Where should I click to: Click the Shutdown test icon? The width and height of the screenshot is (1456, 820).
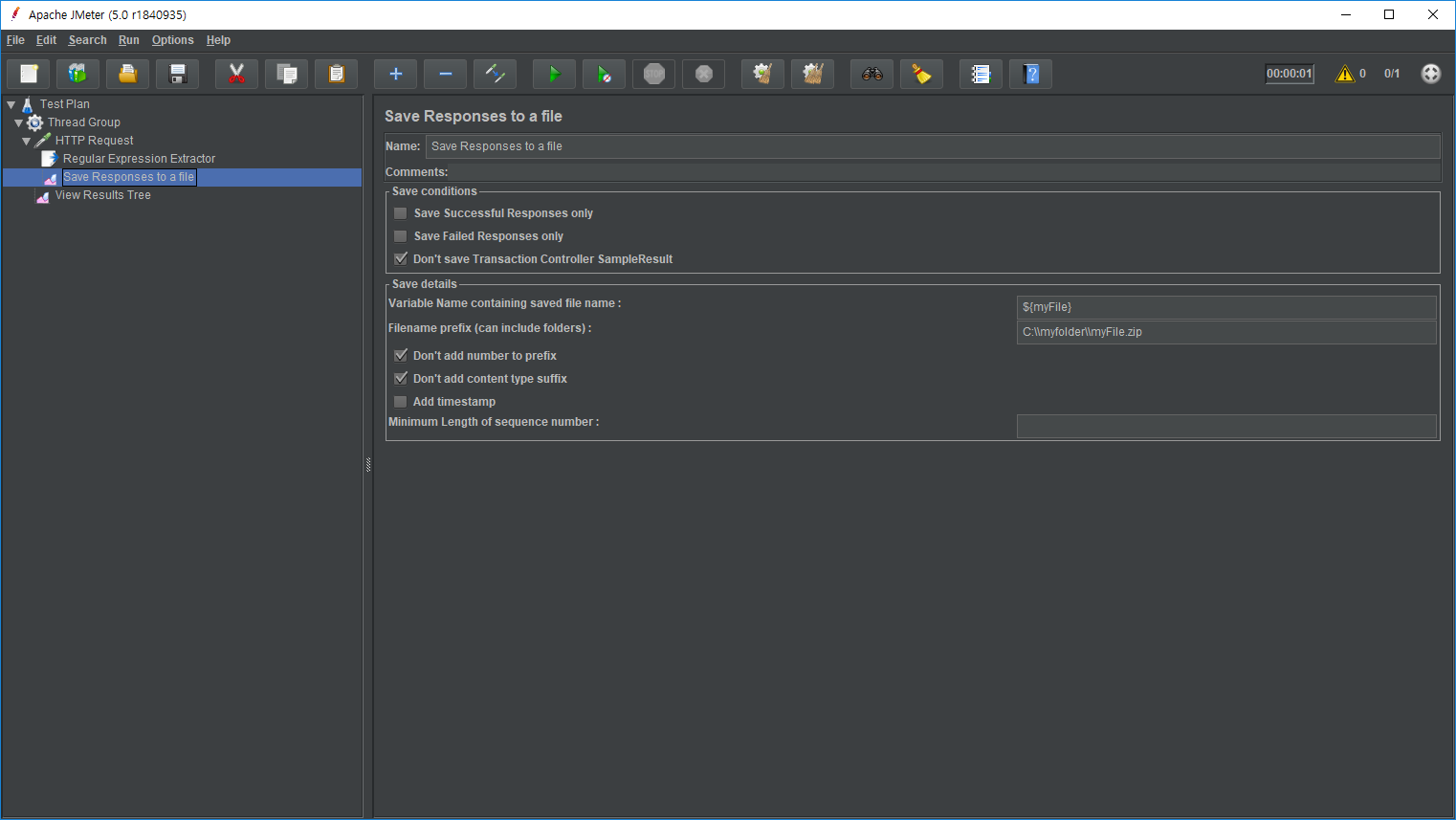point(704,74)
